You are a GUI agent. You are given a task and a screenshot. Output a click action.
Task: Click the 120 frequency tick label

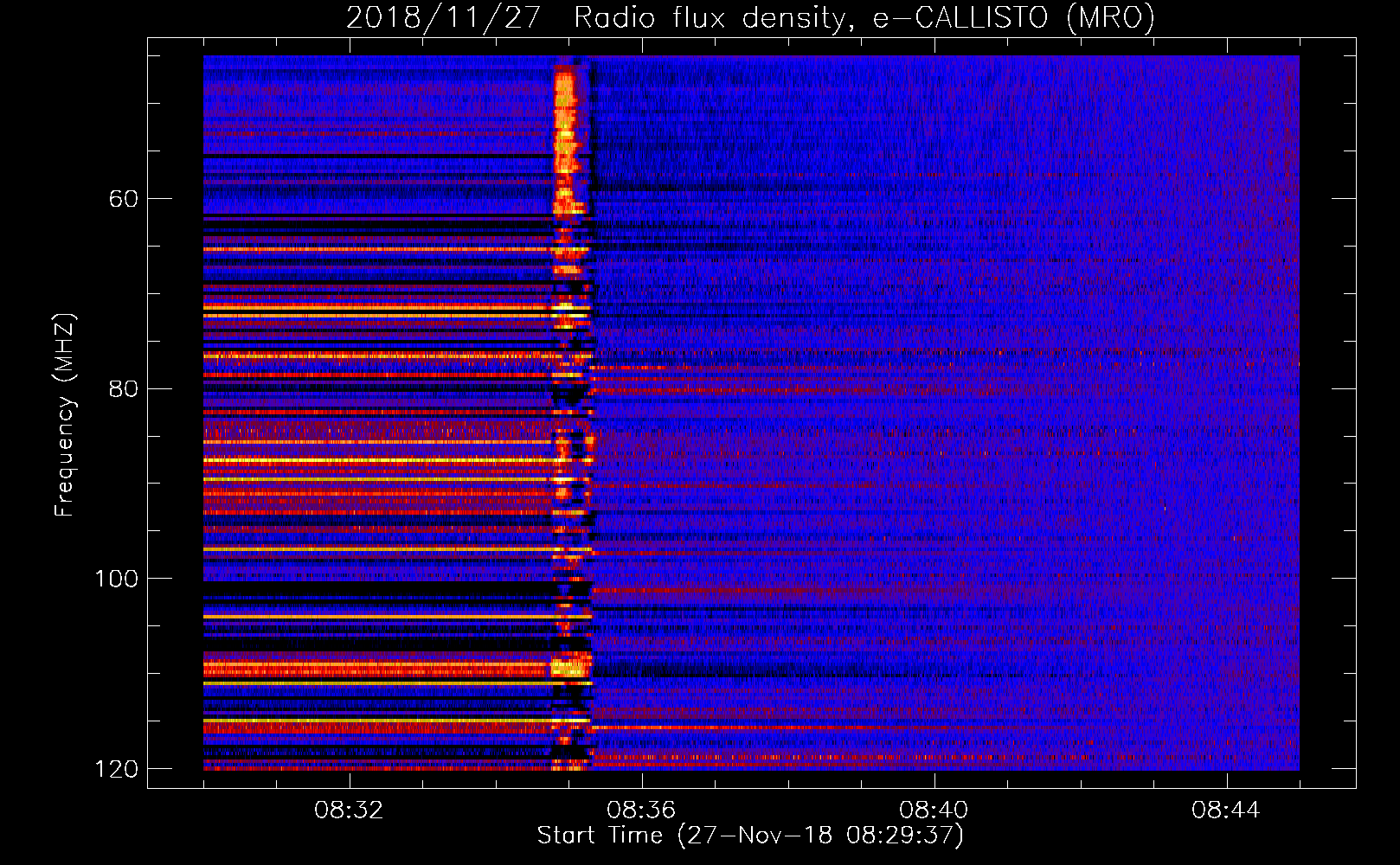tap(116, 769)
